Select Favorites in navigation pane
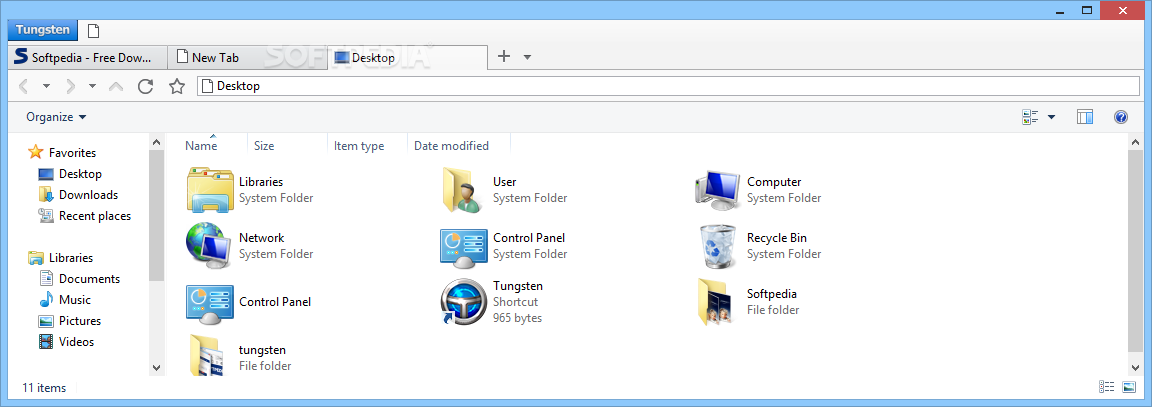Image resolution: width=1152 pixels, height=407 pixels. (62, 153)
